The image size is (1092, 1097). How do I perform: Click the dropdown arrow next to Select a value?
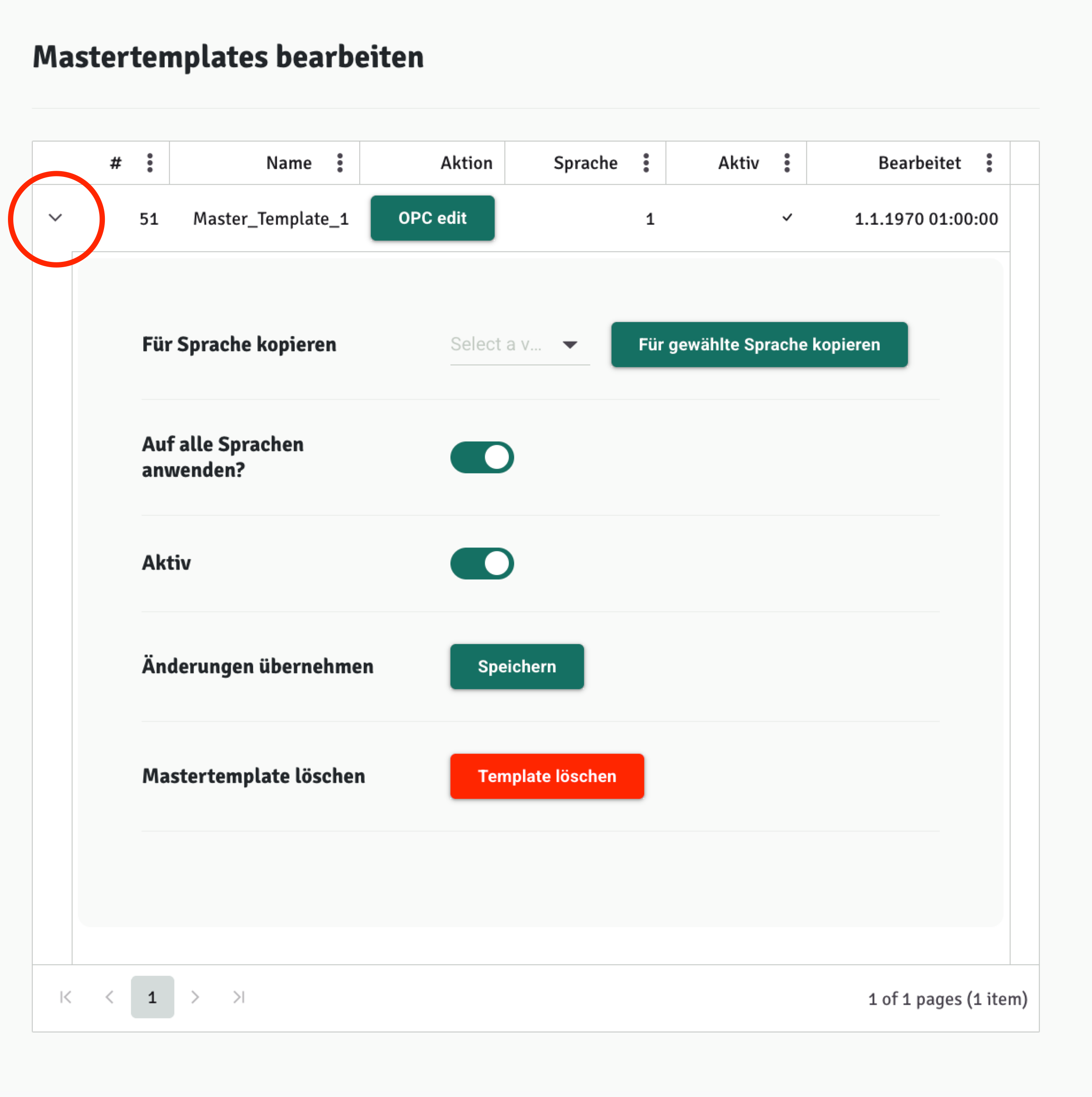point(571,344)
